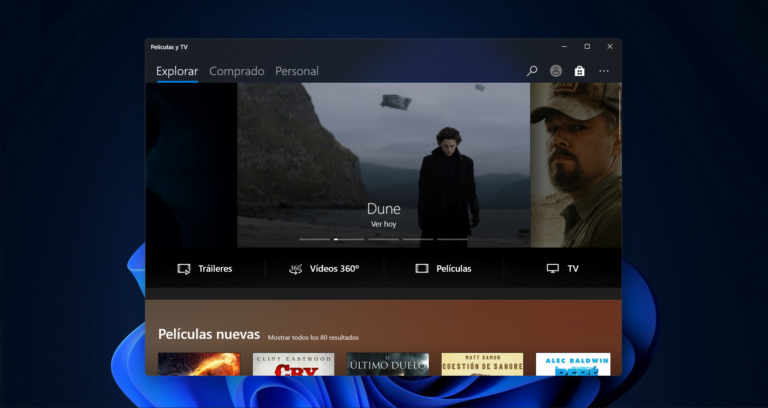
Task: Open the user account icon
Action: pyautogui.click(x=555, y=71)
